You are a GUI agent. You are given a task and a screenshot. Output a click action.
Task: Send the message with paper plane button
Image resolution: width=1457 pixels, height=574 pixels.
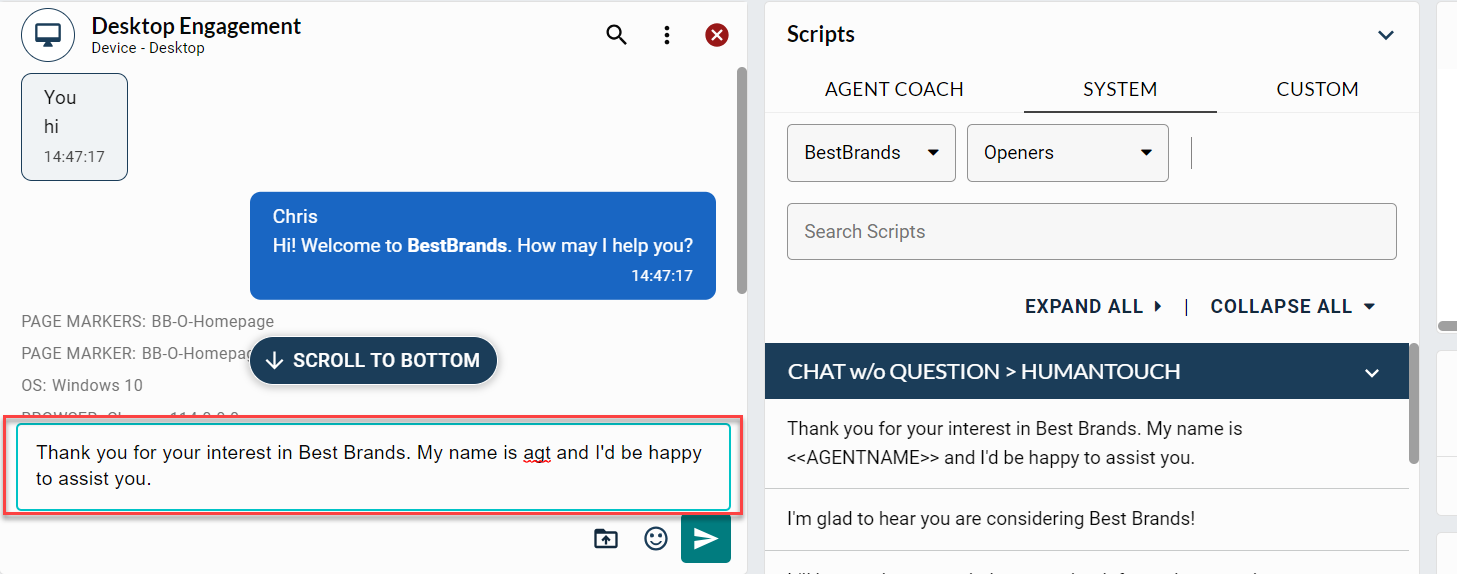706,539
